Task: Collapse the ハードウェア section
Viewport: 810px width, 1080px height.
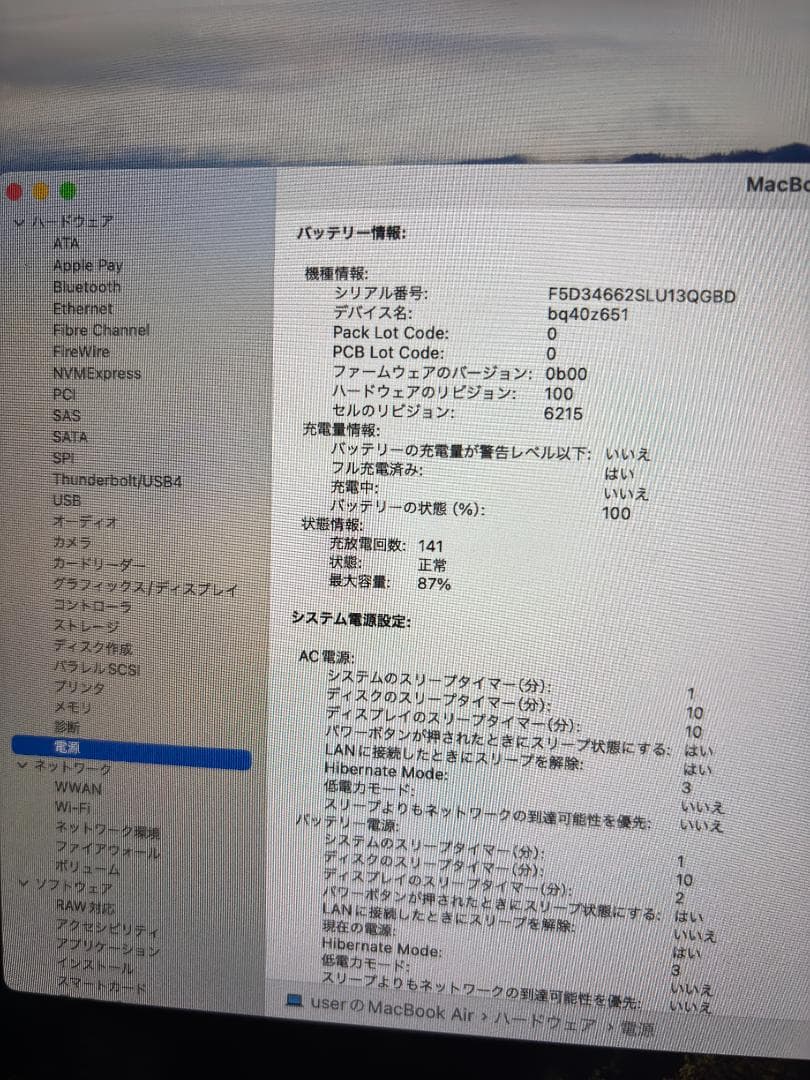Action: point(19,222)
